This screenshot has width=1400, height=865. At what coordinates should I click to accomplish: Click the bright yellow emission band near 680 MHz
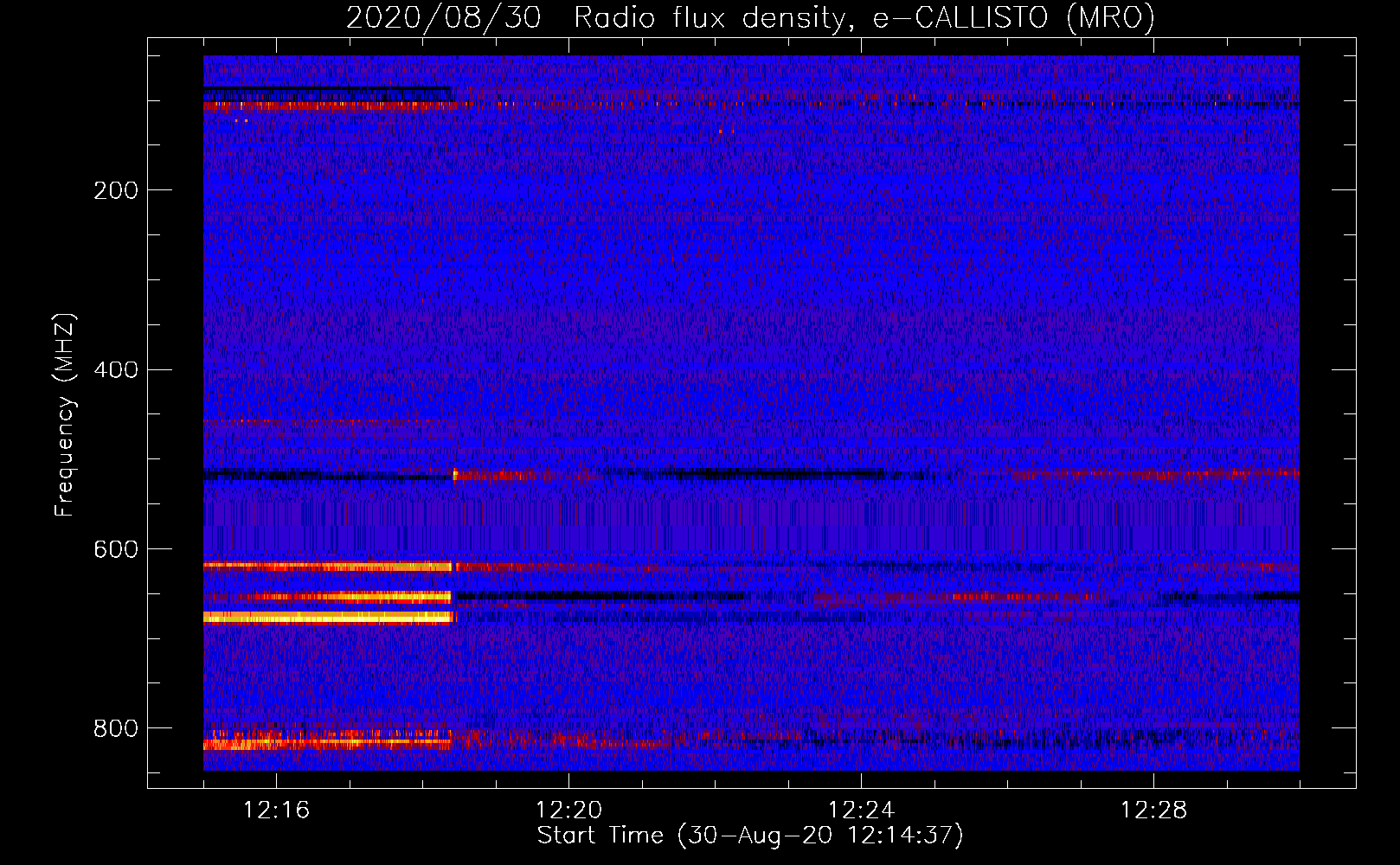click(x=328, y=617)
